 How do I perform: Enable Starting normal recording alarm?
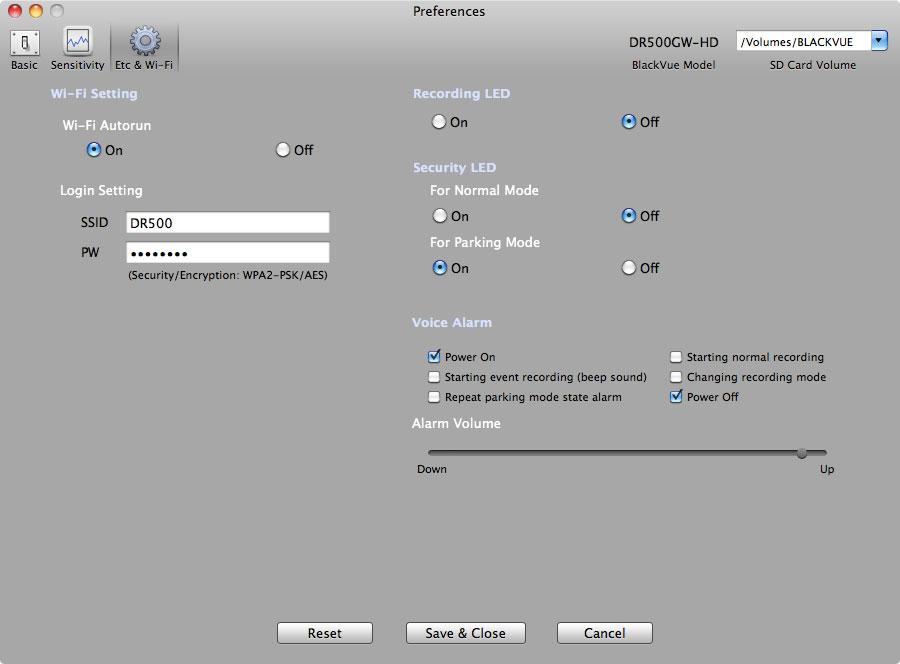(x=676, y=357)
